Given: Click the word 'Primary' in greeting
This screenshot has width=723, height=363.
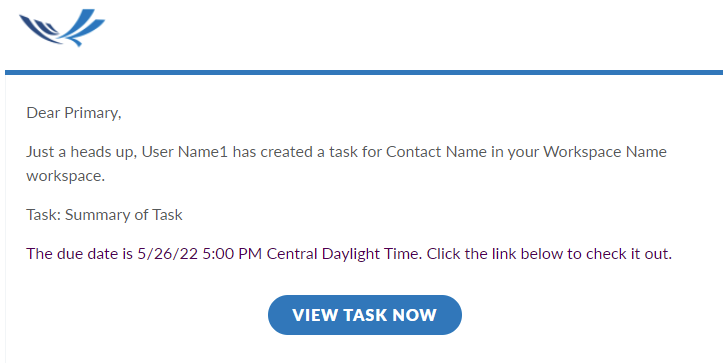Looking at the screenshot, I should click(91, 113).
